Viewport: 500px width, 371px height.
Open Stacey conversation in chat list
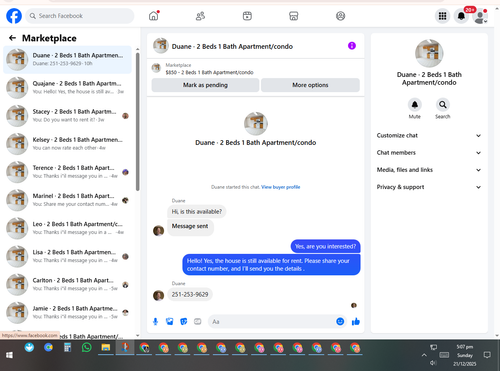[67, 116]
